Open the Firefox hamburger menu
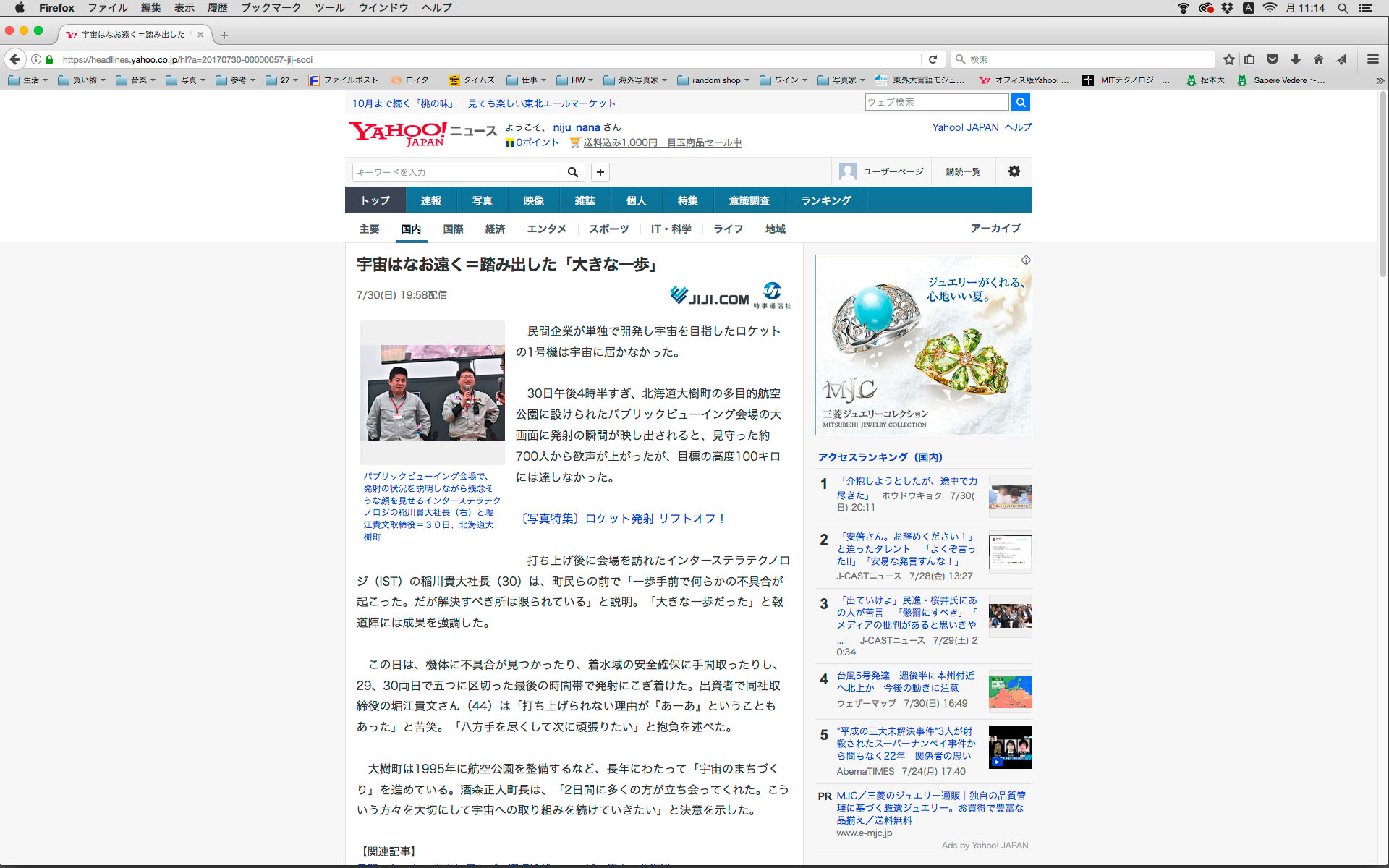Image resolution: width=1389 pixels, height=868 pixels. coord(1372,59)
